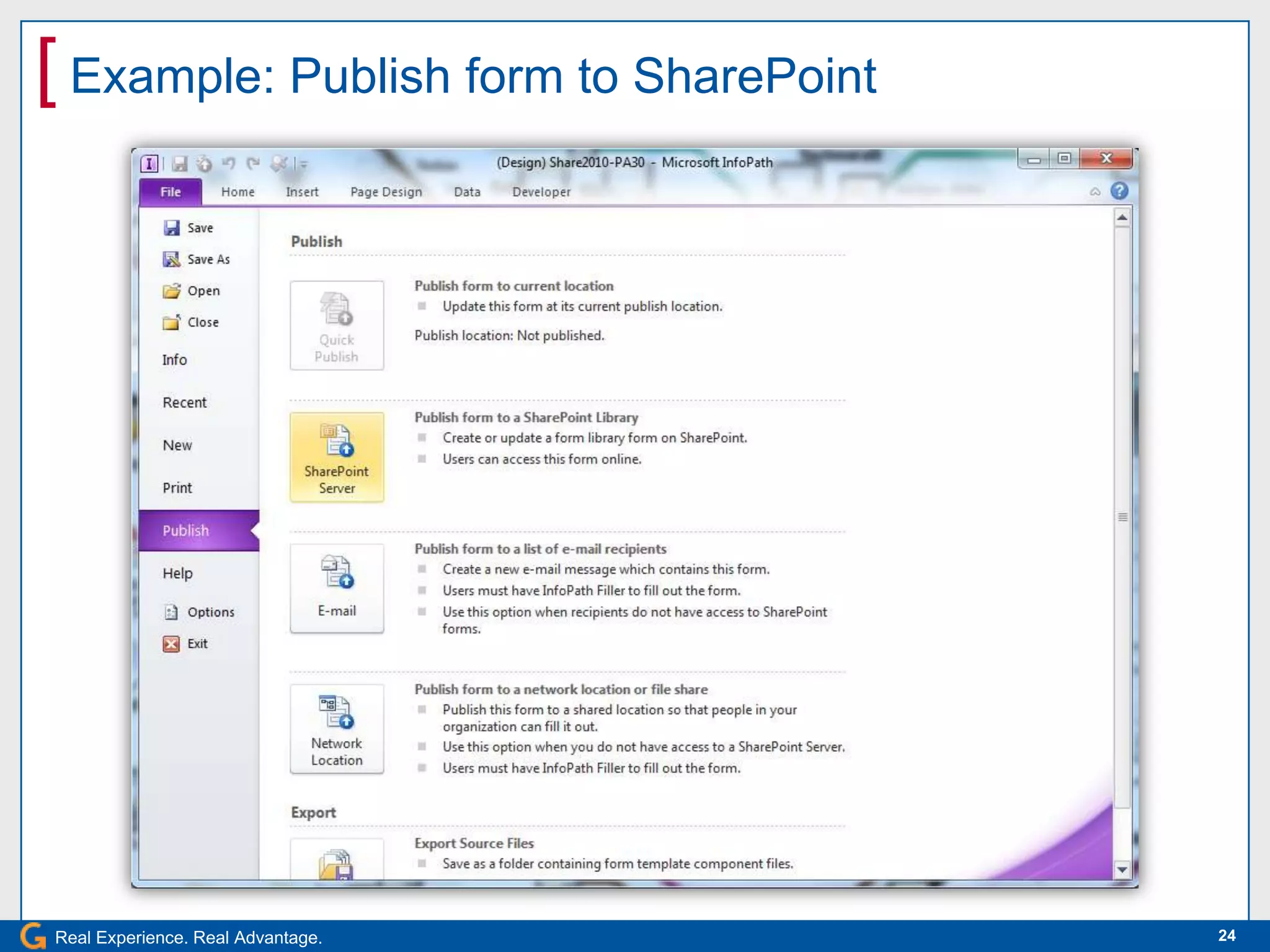The image size is (1270, 952).
Task: Click the Redo icon in quick access toolbar
Action: (253, 164)
